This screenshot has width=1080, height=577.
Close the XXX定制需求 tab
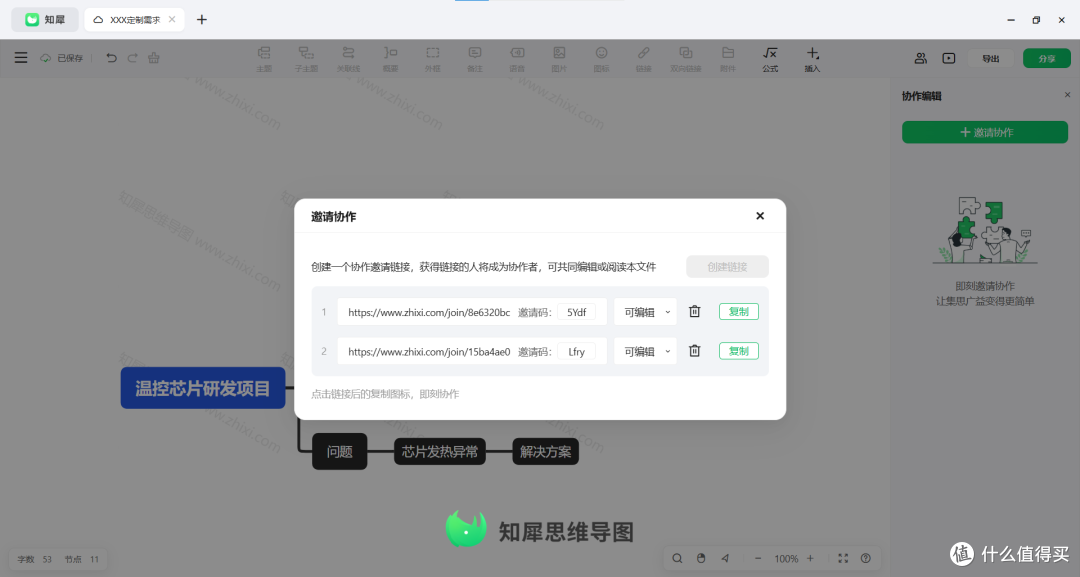pyautogui.click(x=172, y=19)
